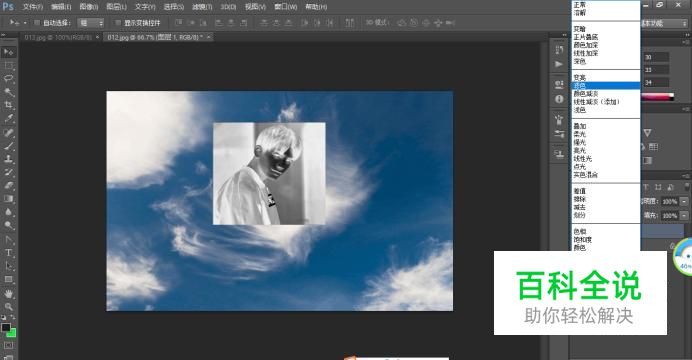This screenshot has height=360, width=692.
Task: Select the Move tool in toolbox
Action: [x=8, y=52]
